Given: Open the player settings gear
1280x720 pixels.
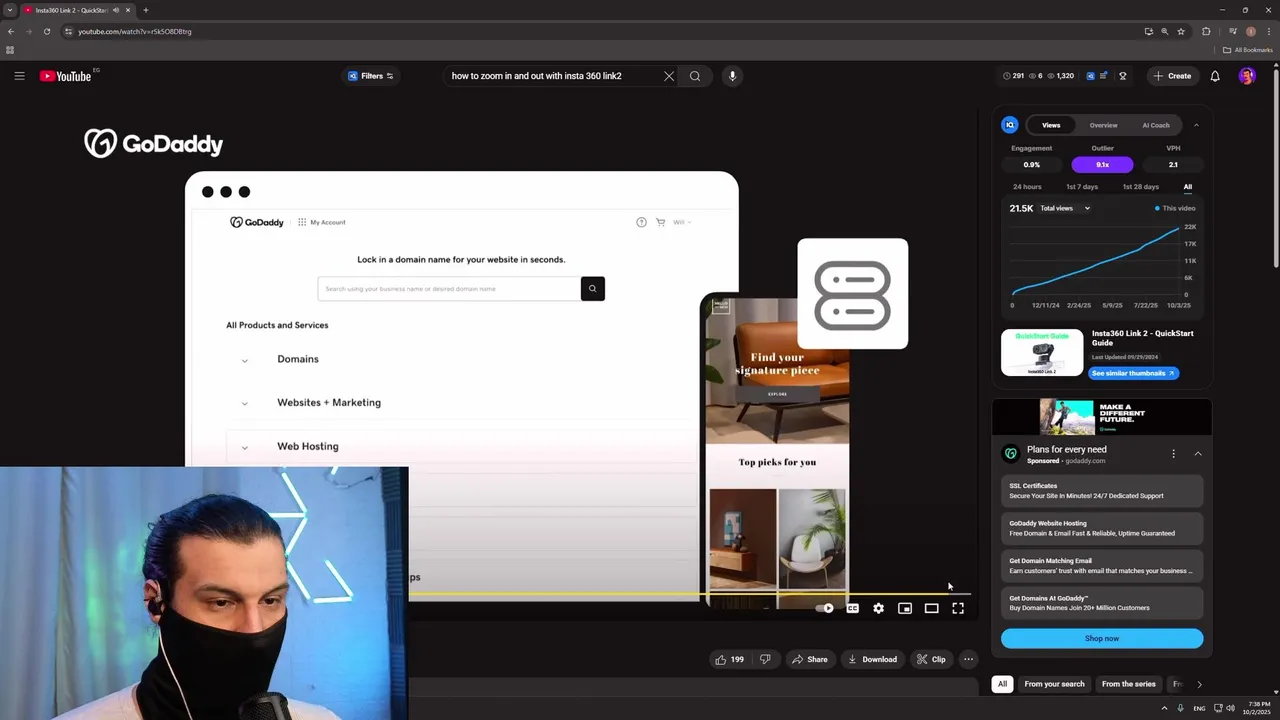Looking at the screenshot, I should 878,608.
